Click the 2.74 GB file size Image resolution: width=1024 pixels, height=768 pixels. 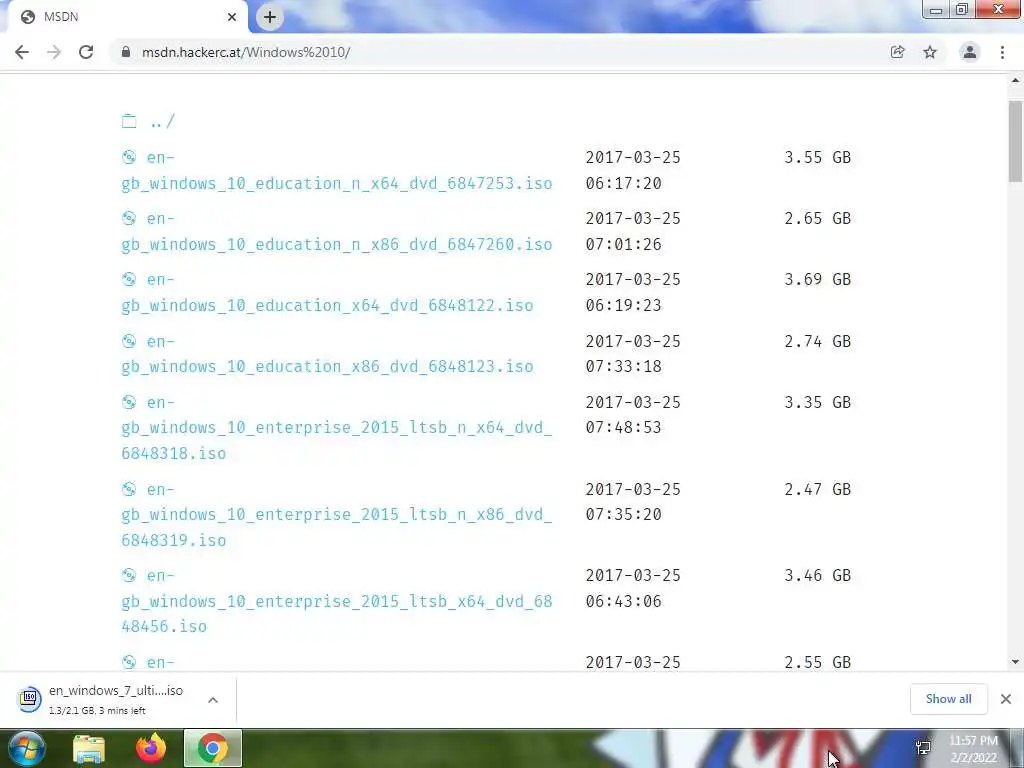click(818, 341)
